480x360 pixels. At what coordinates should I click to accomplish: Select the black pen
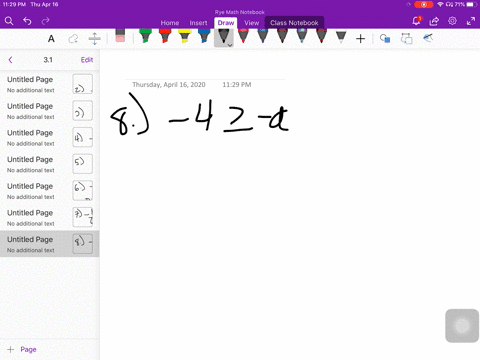click(223, 37)
